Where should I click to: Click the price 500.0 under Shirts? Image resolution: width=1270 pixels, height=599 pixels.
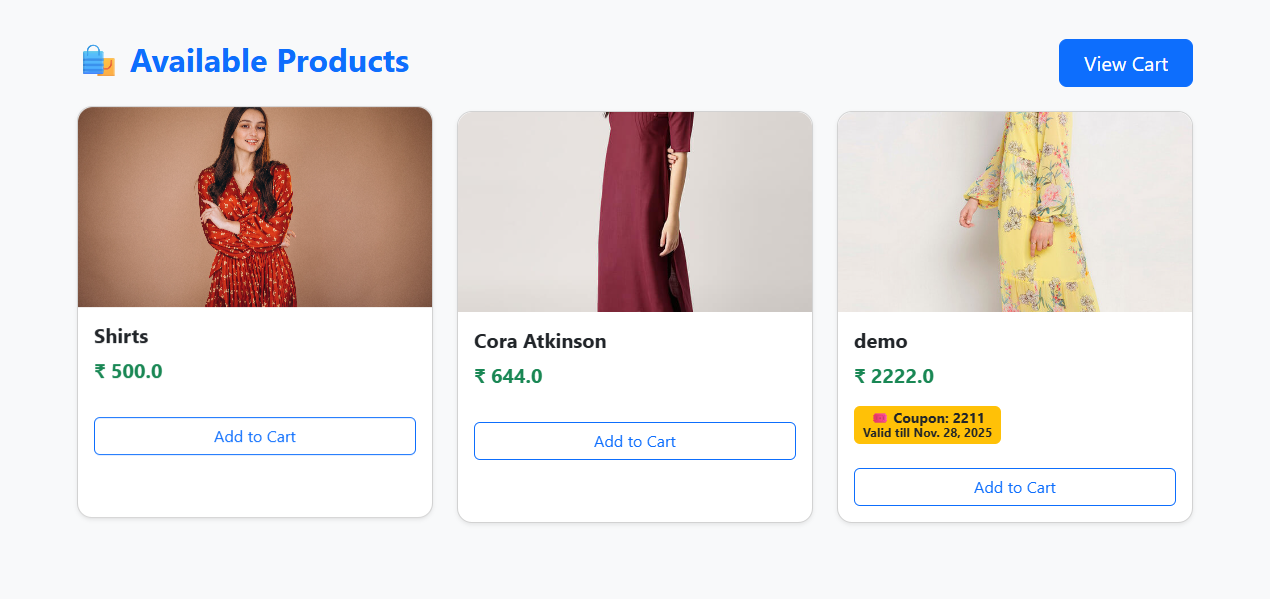click(x=136, y=371)
